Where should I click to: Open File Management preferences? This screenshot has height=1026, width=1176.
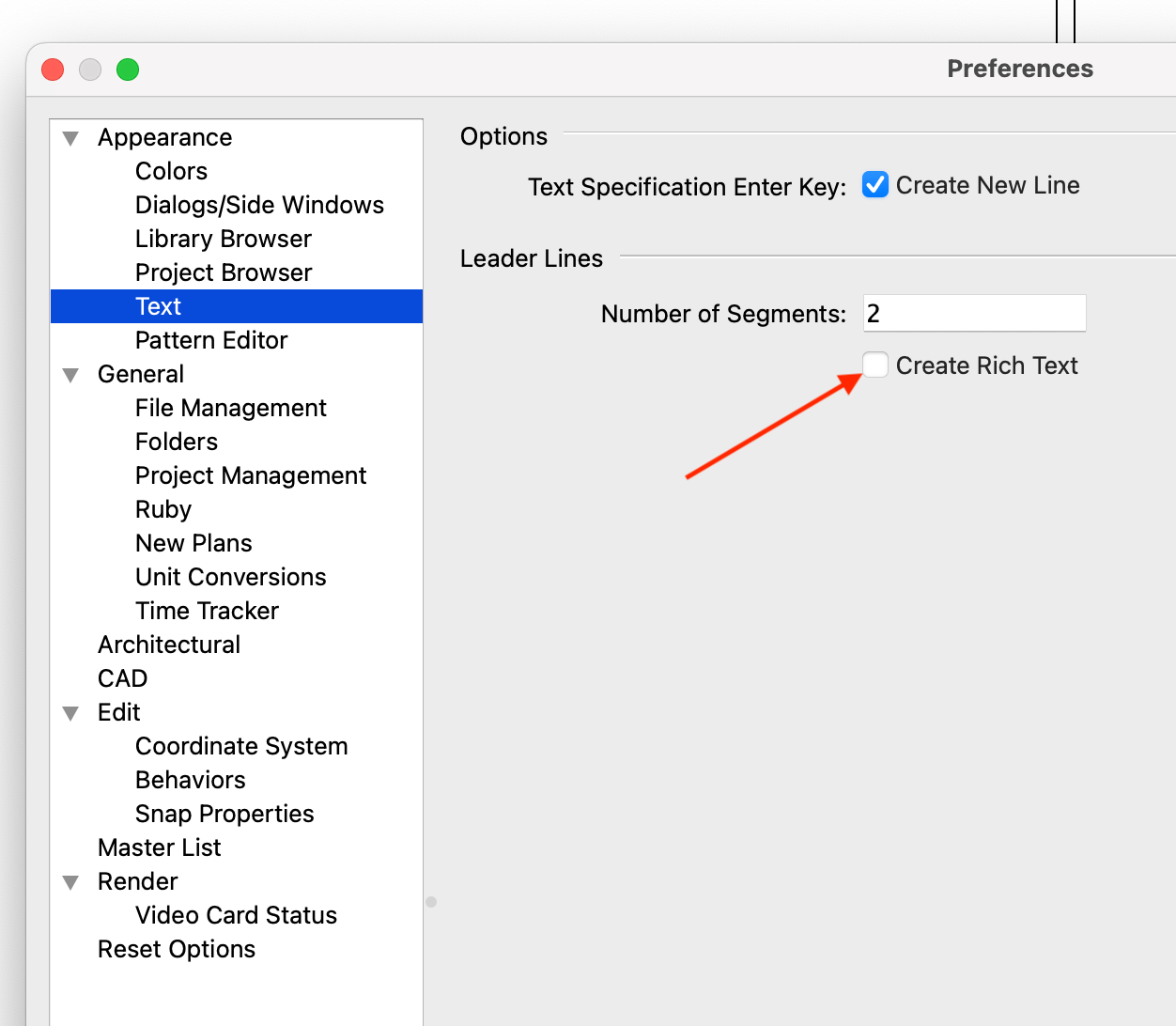click(230, 408)
